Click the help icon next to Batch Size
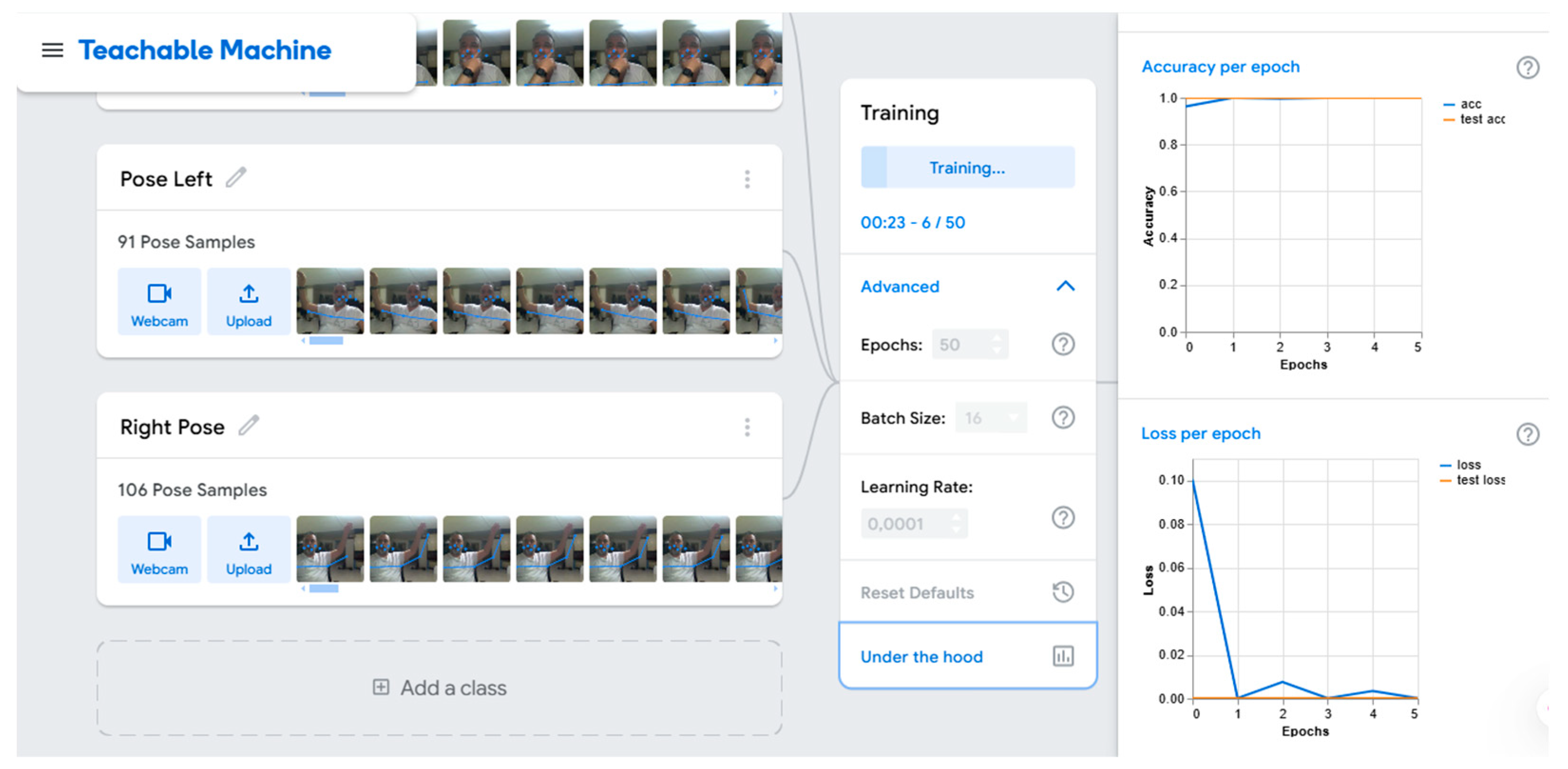This screenshot has height=769, width=1568. (x=1063, y=418)
